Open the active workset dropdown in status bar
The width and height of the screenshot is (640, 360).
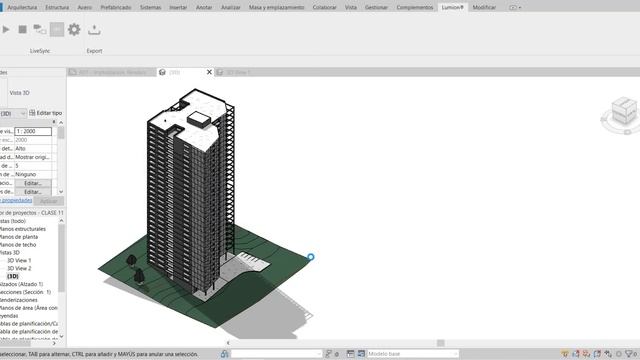[276, 354]
